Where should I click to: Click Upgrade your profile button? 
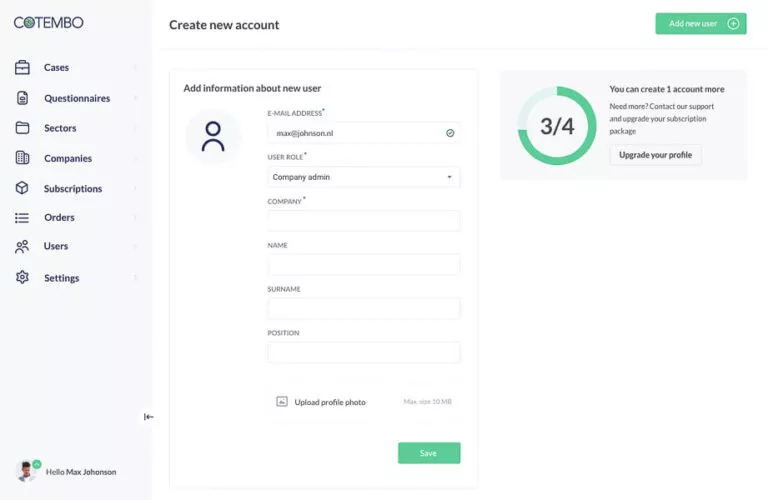coord(655,155)
